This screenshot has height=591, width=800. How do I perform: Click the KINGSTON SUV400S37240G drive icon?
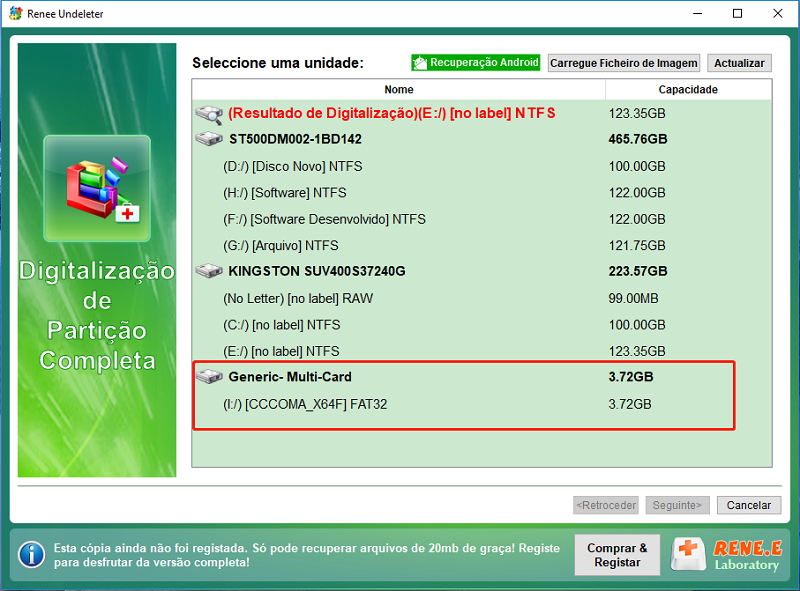(209, 271)
